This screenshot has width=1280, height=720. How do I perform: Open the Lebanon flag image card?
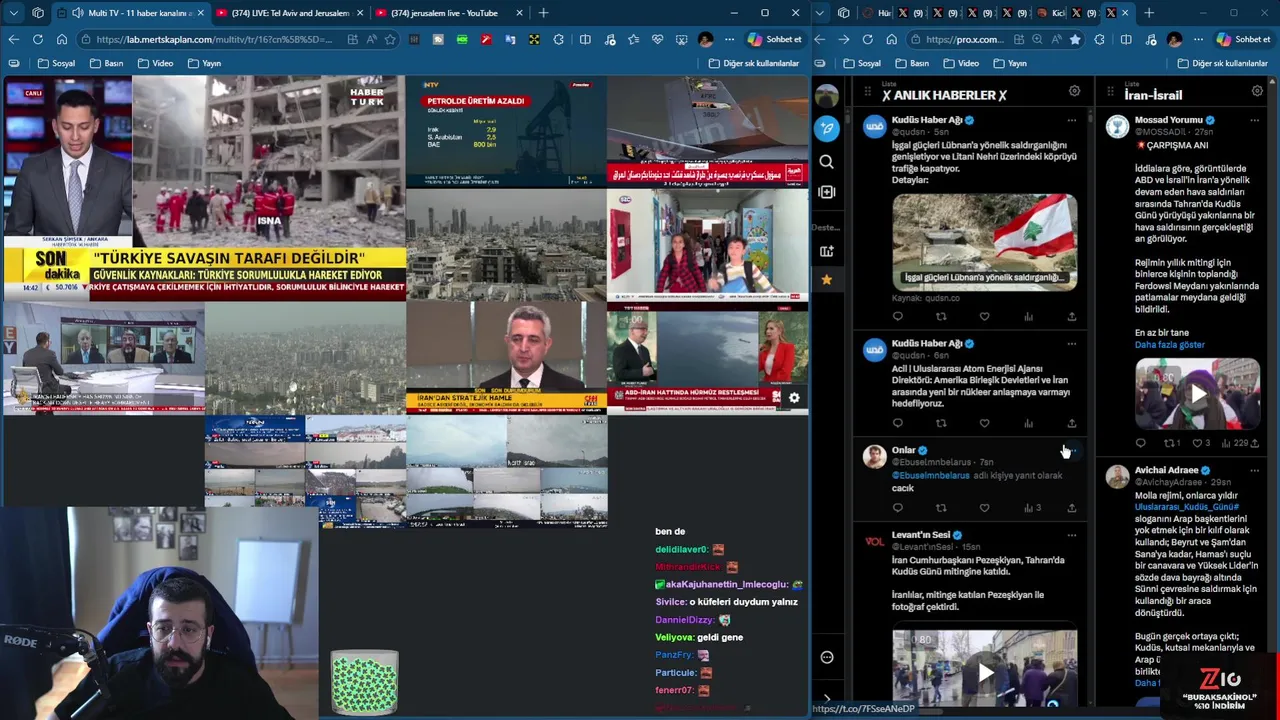(985, 242)
